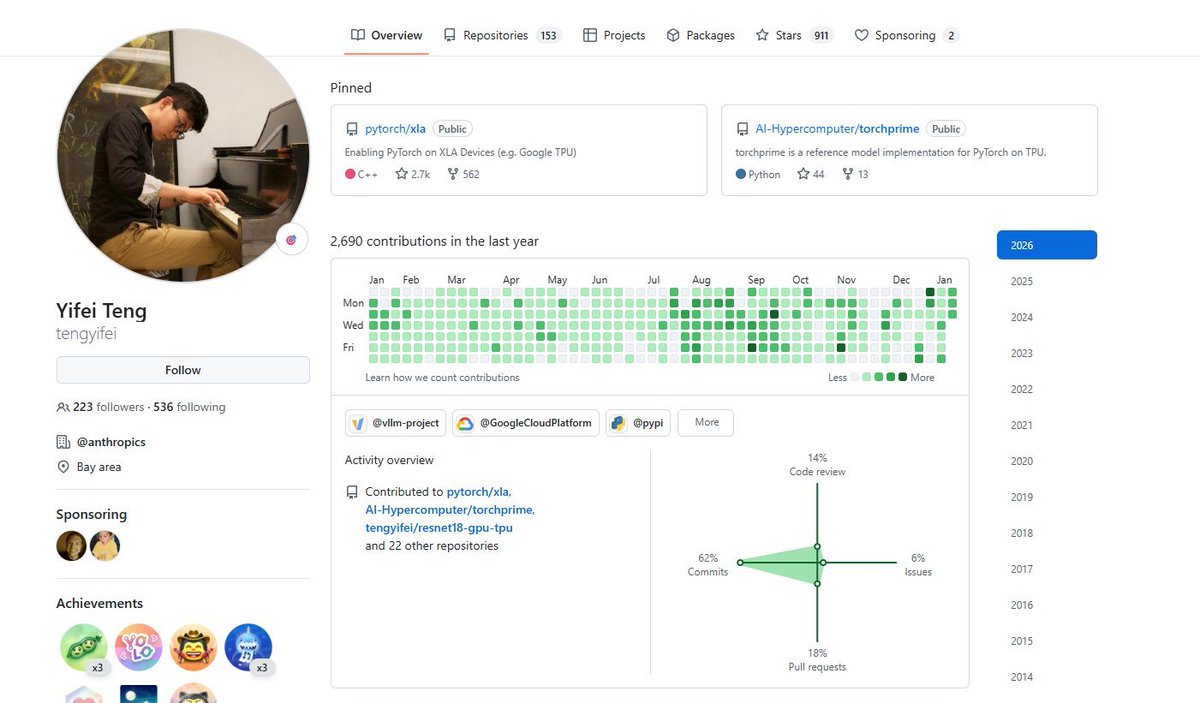Open the Overview tab

[386, 35]
